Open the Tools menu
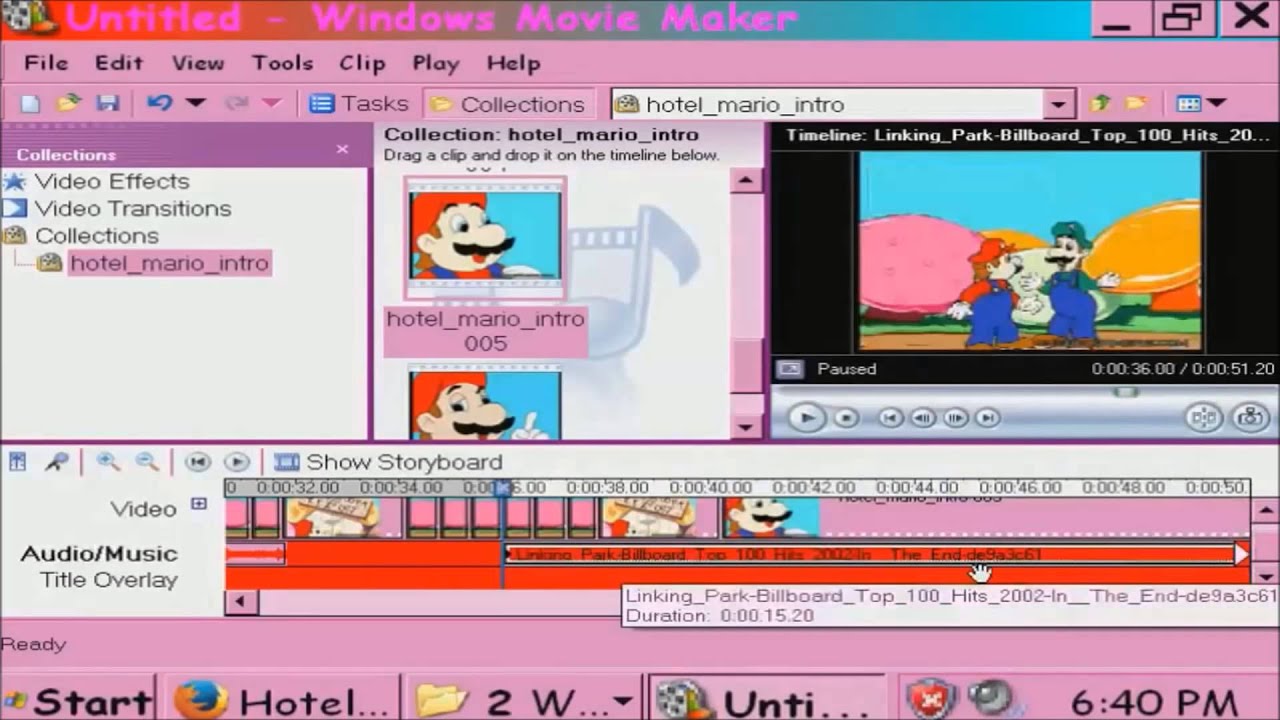Image resolution: width=1280 pixels, height=720 pixels. pyautogui.click(x=283, y=63)
